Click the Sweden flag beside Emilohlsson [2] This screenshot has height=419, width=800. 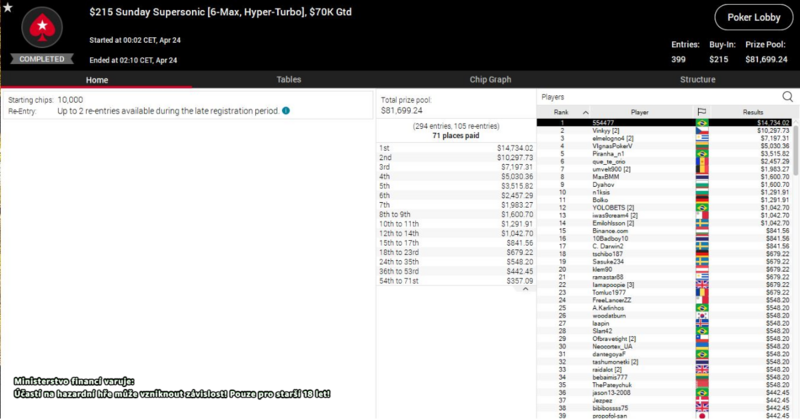point(702,223)
